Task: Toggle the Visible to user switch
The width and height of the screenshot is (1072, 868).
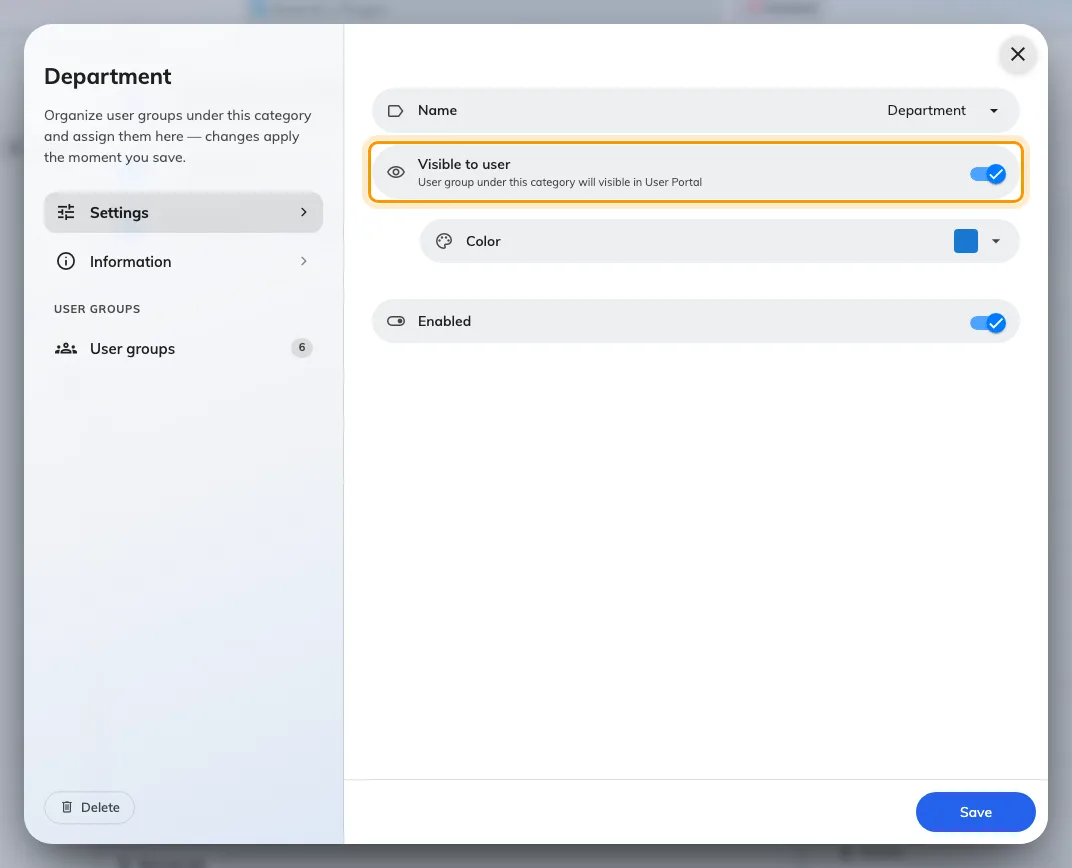Action: point(988,174)
